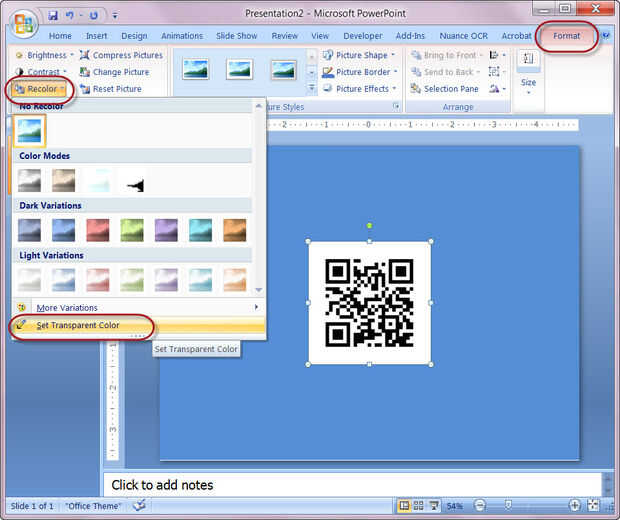Image resolution: width=620 pixels, height=520 pixels.
Task: Open the Nuance OCR tab
Action: click(x=463, y=36)
